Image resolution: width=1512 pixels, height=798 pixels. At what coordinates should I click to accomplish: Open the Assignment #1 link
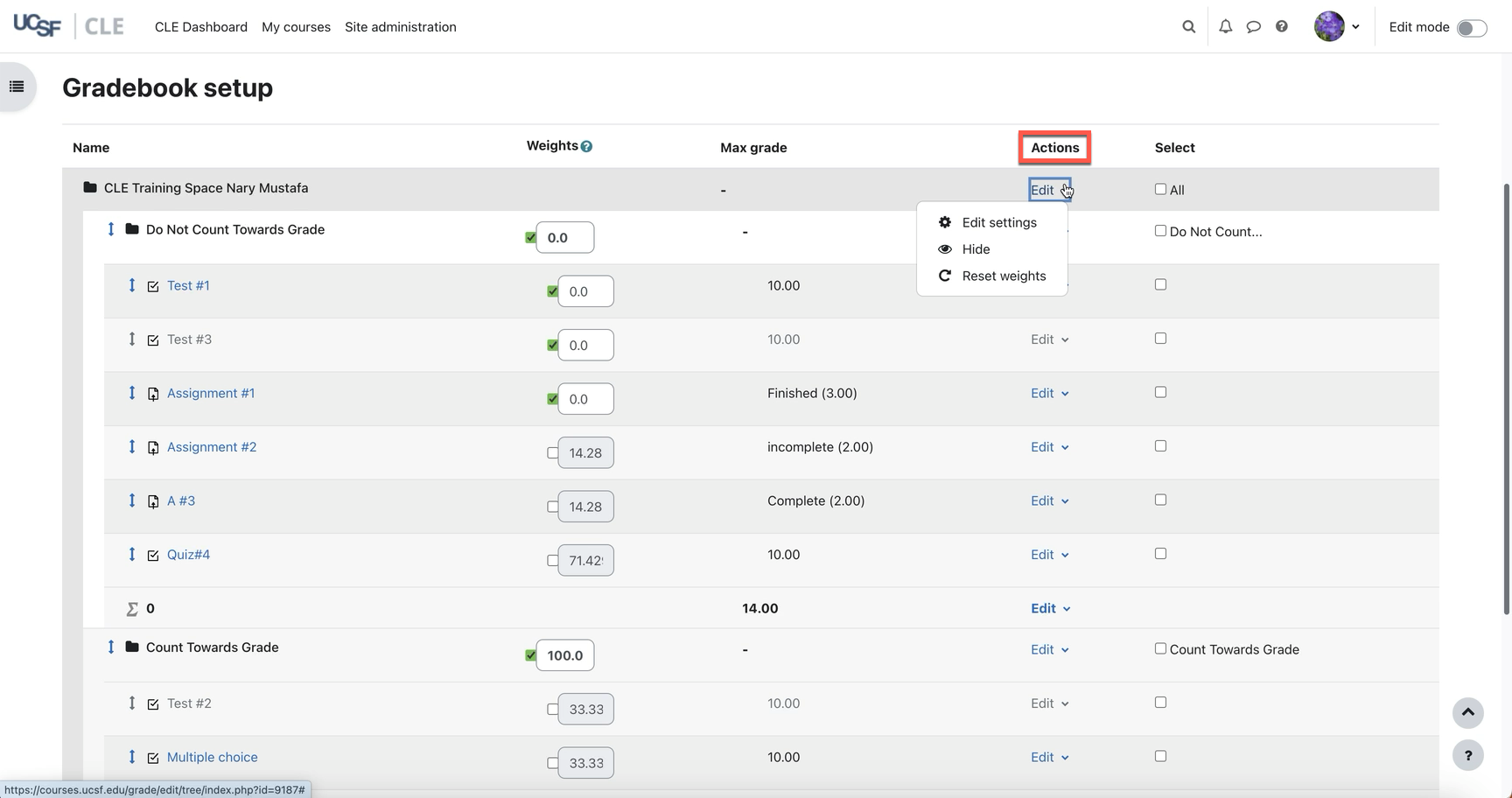pyautogui.click(x=211, y=393)
